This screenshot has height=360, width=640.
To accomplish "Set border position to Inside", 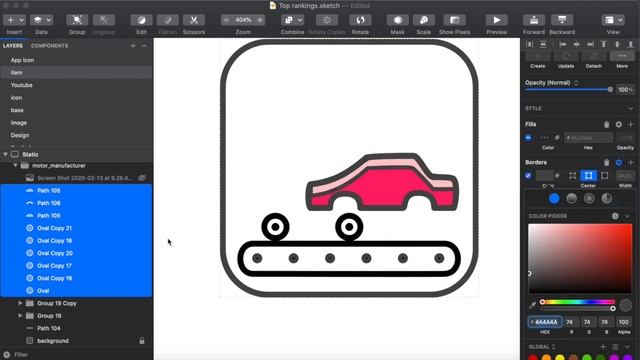I will (573, 176).
